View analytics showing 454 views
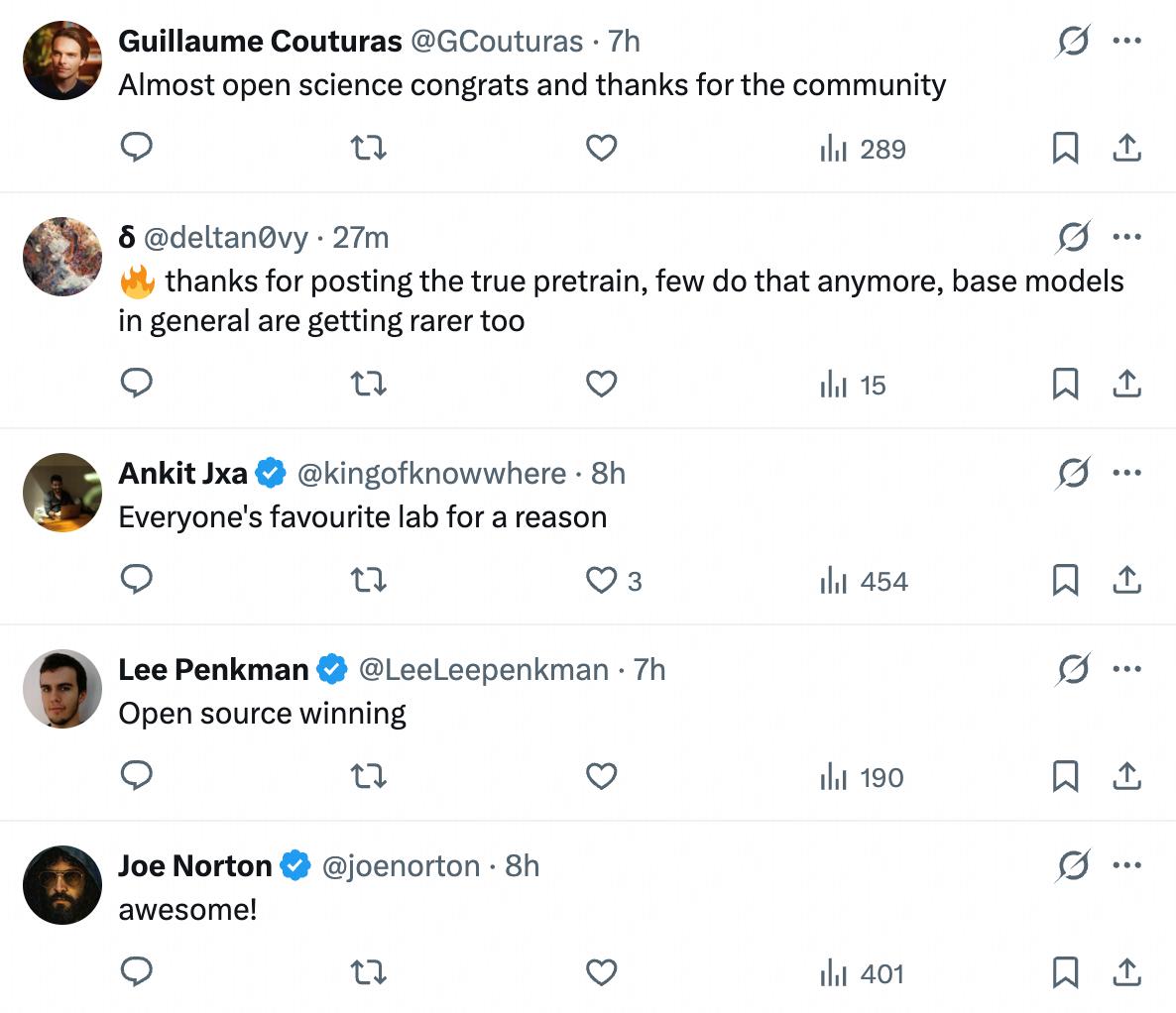1176x1013 pixels. pyautogui.click(x=864, y=581)
